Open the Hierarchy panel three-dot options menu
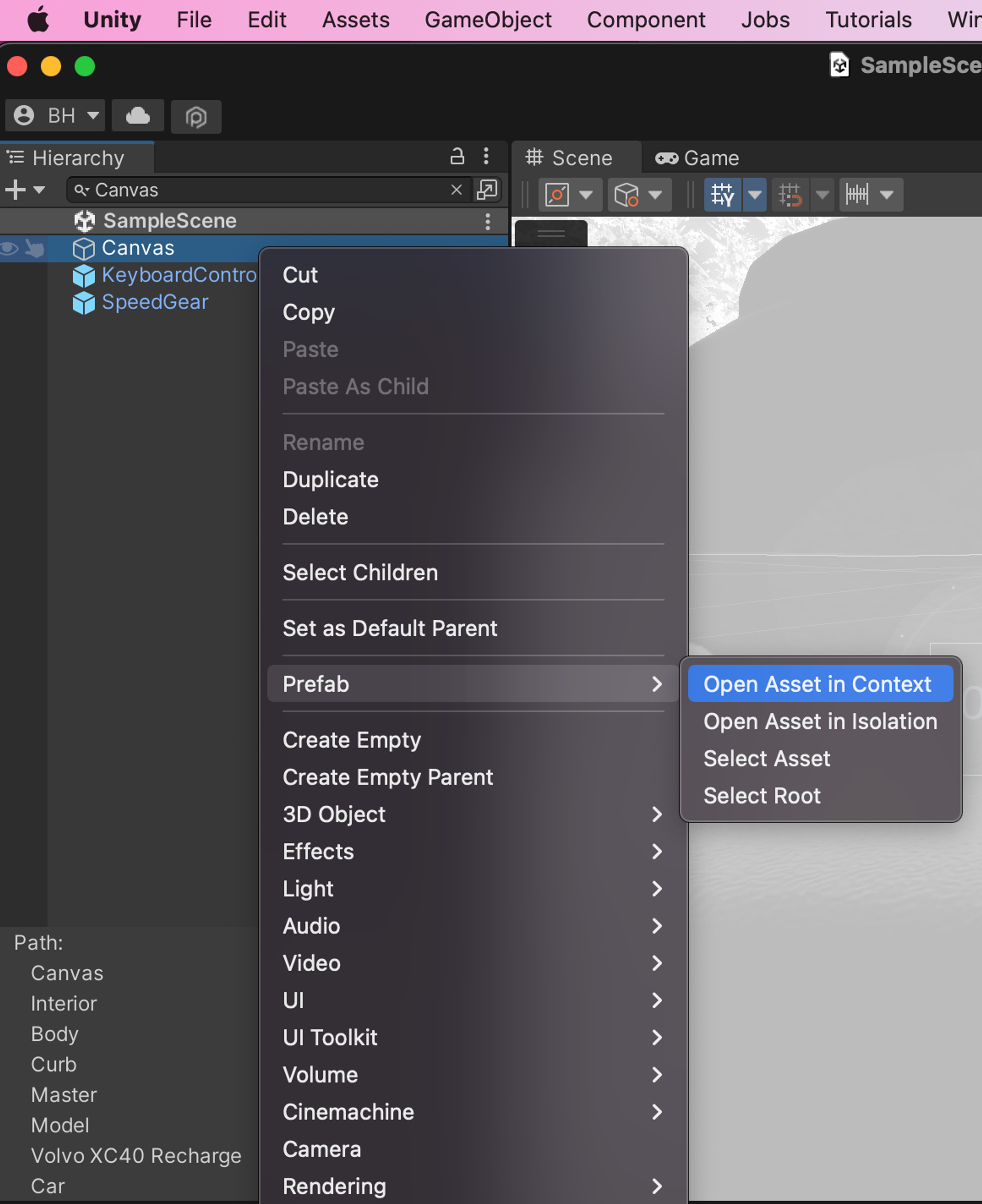 pyautogui.click(x=486, y=156)
